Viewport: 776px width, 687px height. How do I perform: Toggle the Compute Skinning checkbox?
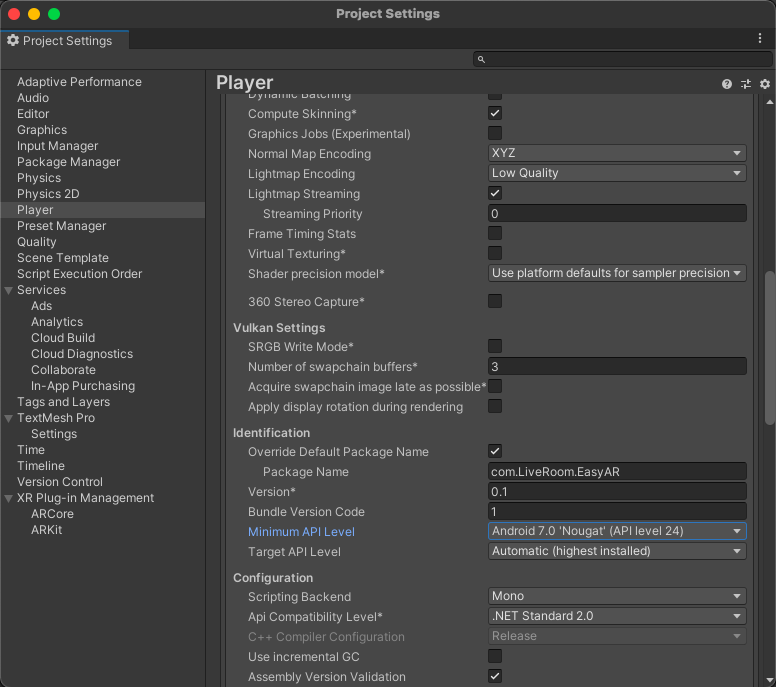[495, 114]
